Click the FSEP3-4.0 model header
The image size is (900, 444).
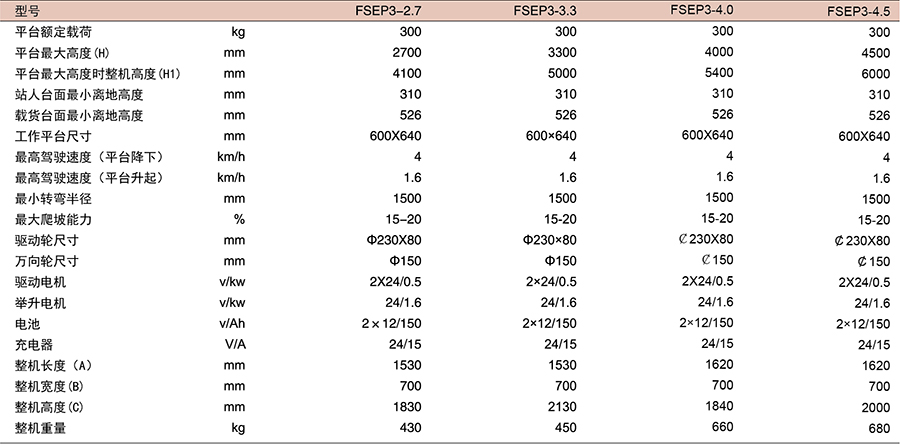[x=704, y=10]
